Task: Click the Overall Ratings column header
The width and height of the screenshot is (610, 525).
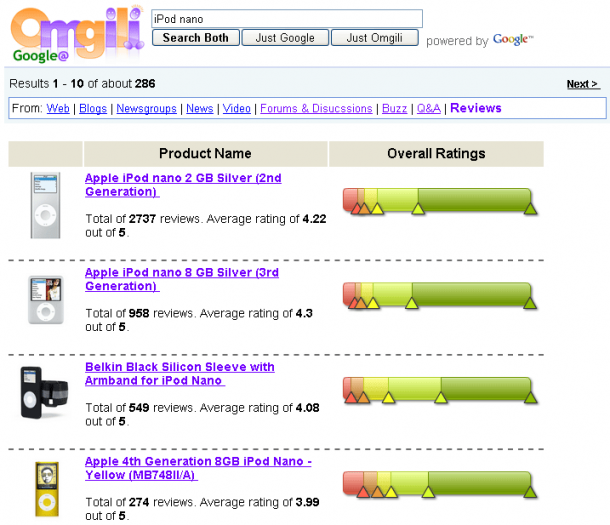Action: point(436,154)
